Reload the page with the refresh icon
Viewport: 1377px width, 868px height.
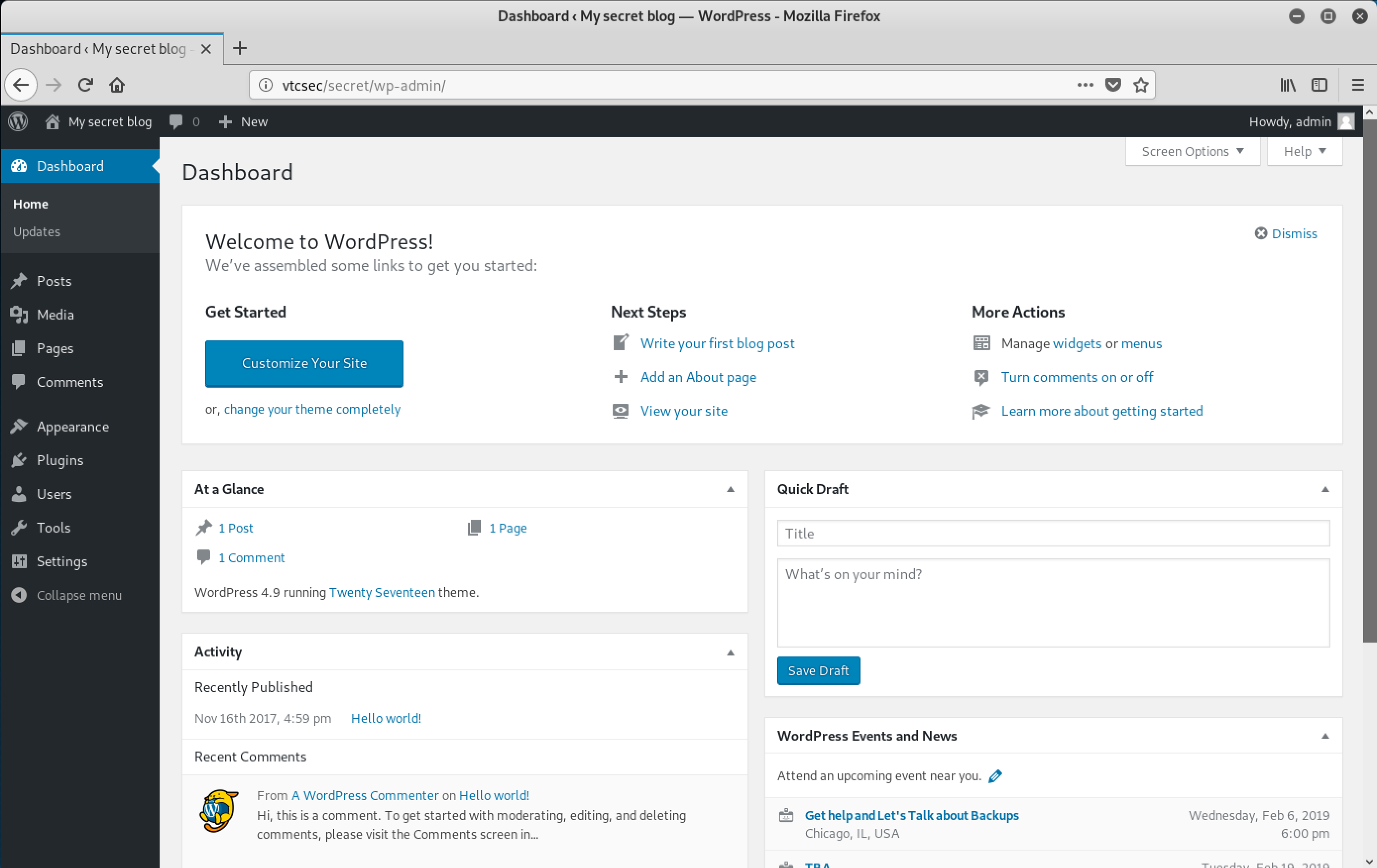coord(86,85)
